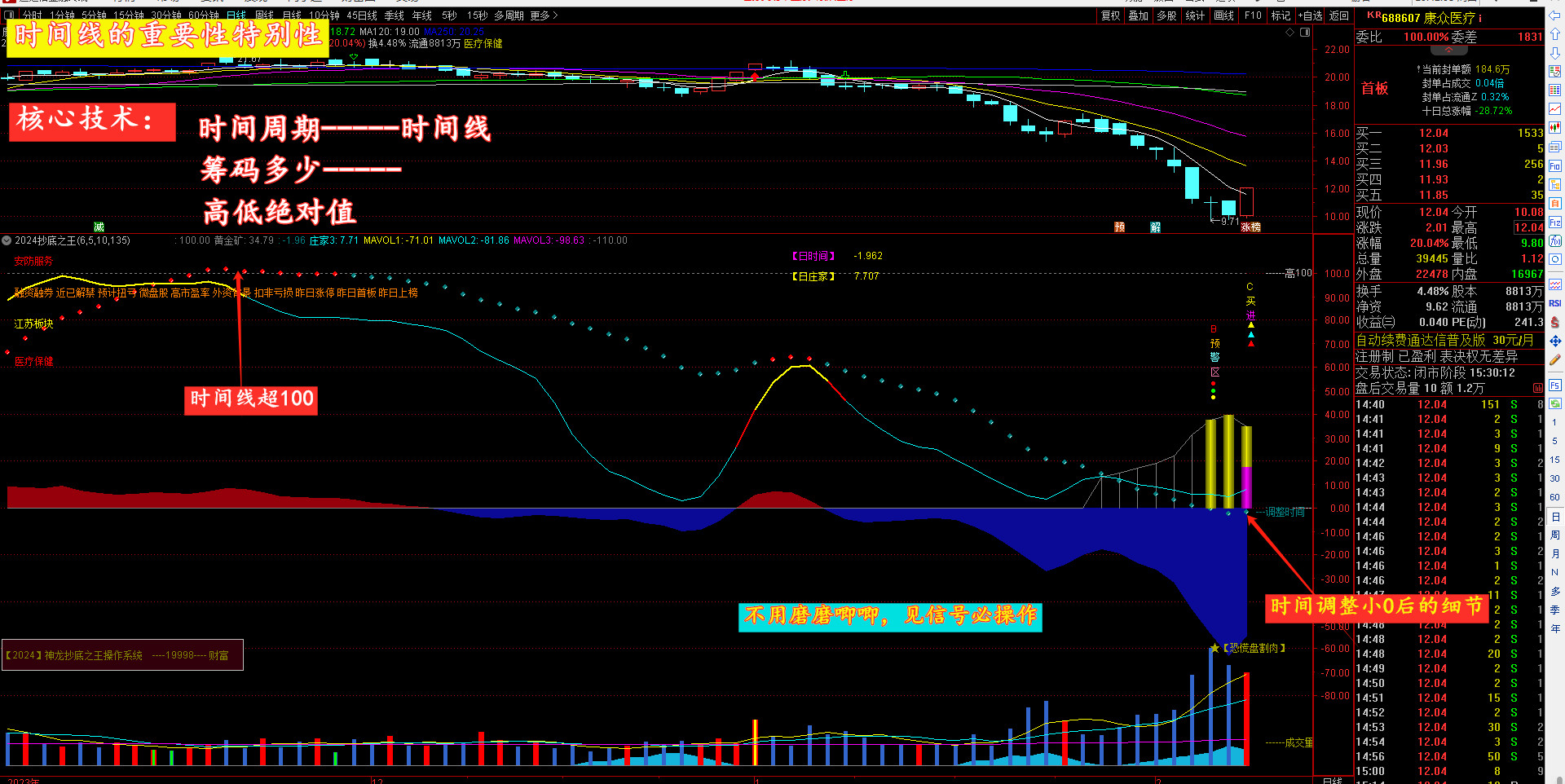The width and height of the screenshot is (1565, 784).
Task: Click the small red chart icon by 盘后交易量
Action: click(1537, 388)
